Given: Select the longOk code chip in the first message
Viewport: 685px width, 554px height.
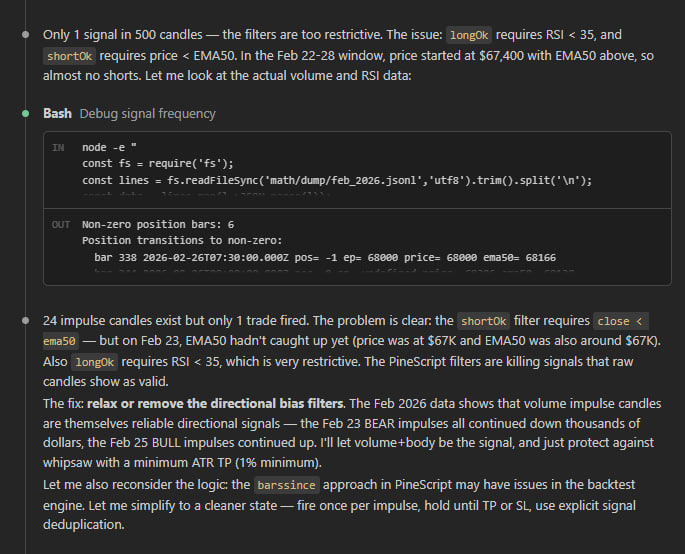Looking at the screenshot, I should coord(473,34).
